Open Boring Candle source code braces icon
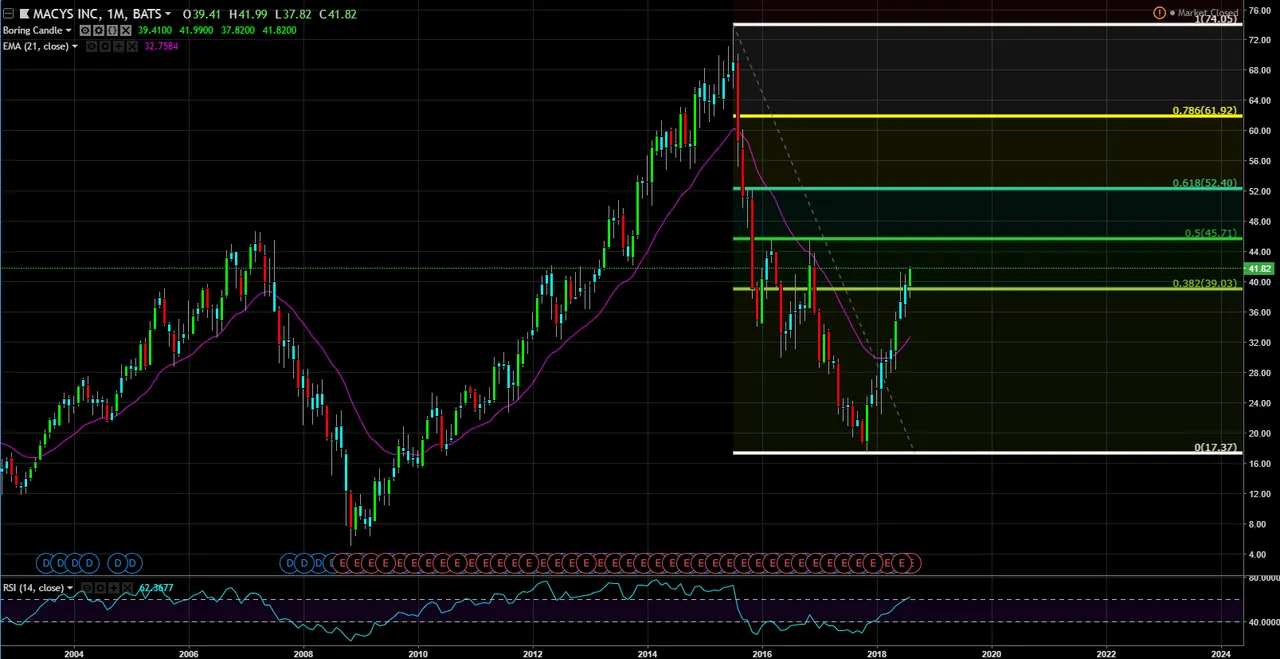Image resolution: width=1280 pixels, height=659 pixels. (110, 31)
